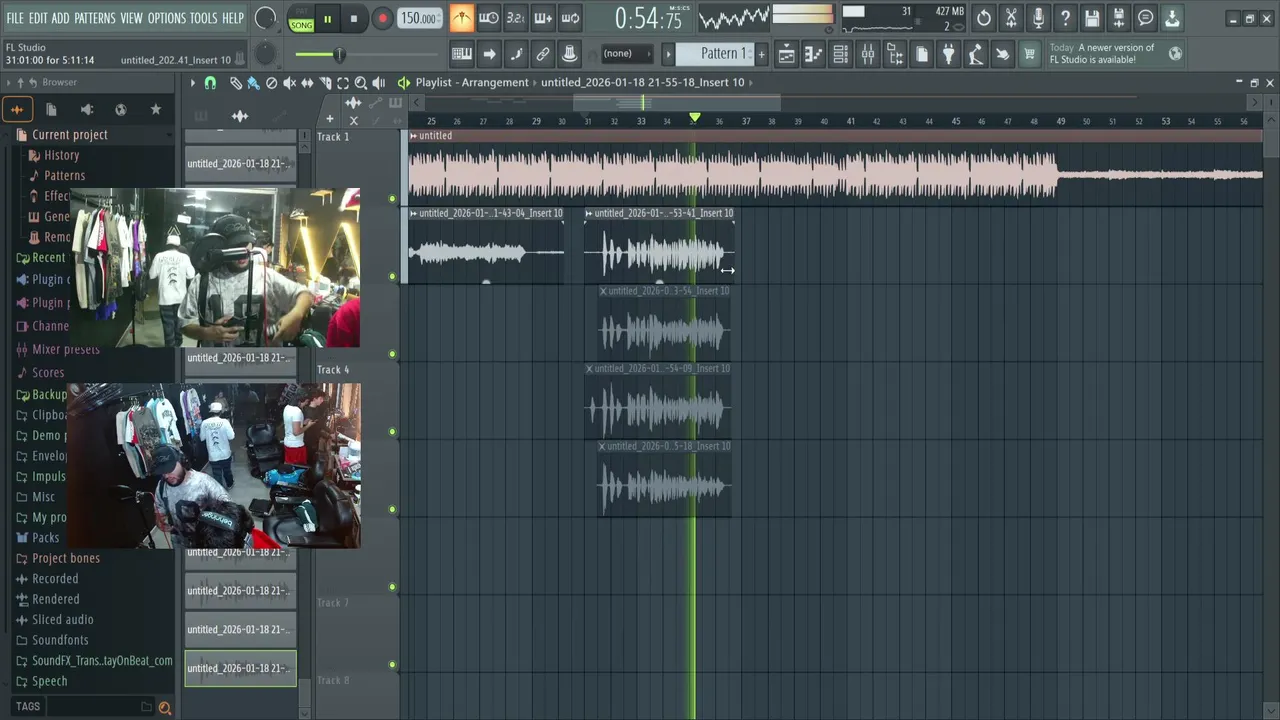The width and height of the screenshot is (1280, 720).
Task: Select the Draw pencil tool
Action: point(236,83)
